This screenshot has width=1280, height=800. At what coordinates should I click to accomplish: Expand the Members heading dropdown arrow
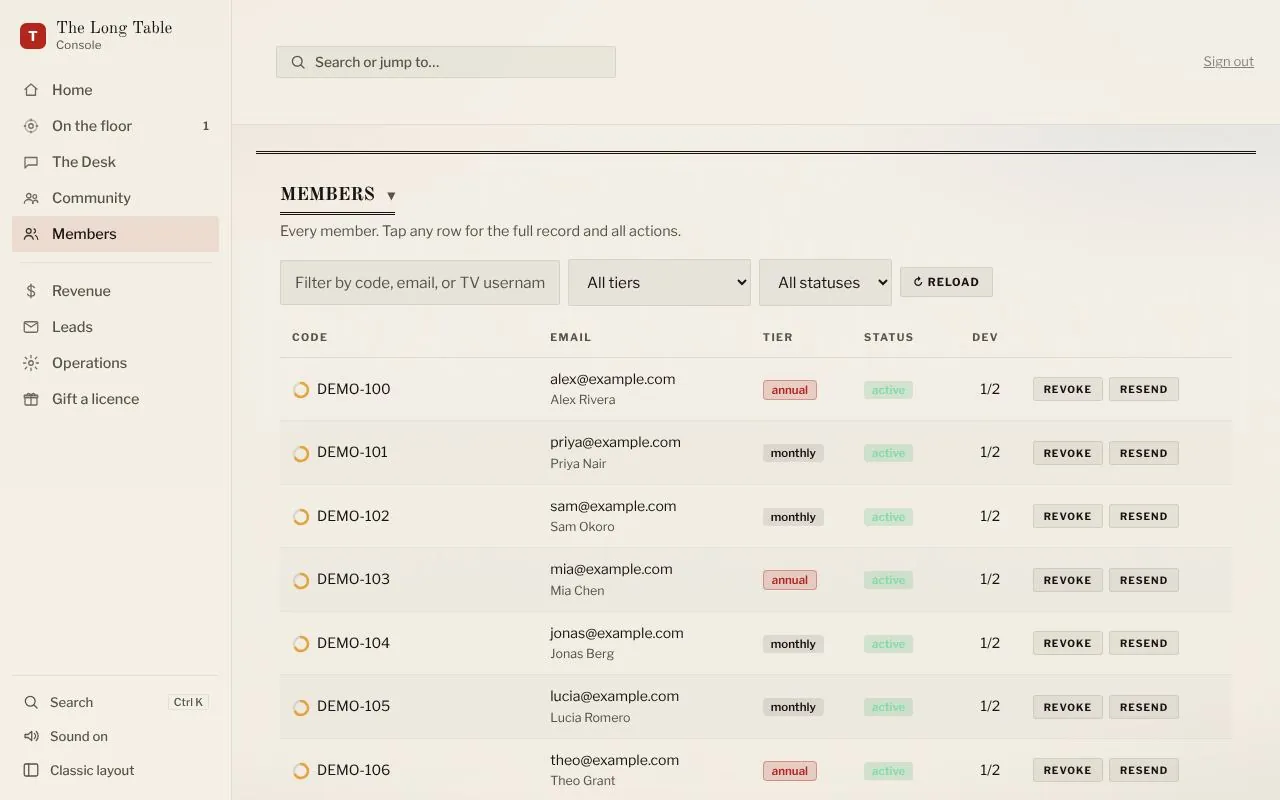coord(391,196)
